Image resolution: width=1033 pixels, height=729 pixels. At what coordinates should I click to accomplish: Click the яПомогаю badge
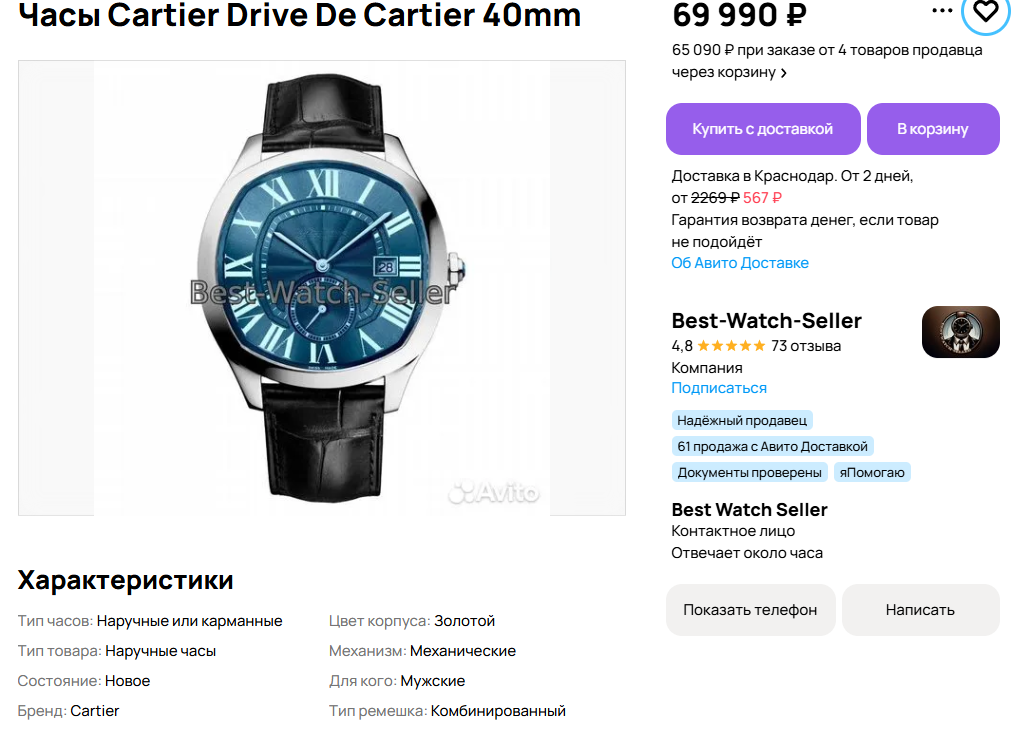pyautogui.click(x=872, y=472)
